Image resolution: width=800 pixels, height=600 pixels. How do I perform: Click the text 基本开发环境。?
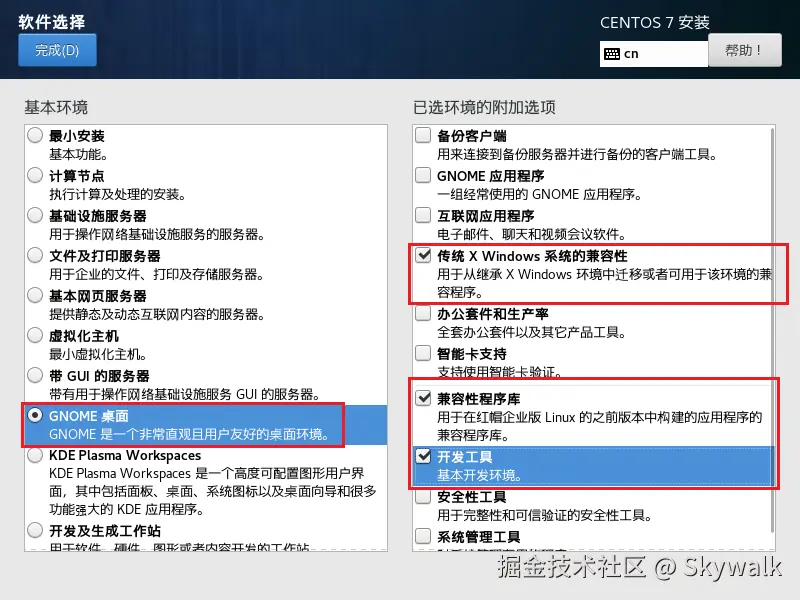tap(480, 476)
